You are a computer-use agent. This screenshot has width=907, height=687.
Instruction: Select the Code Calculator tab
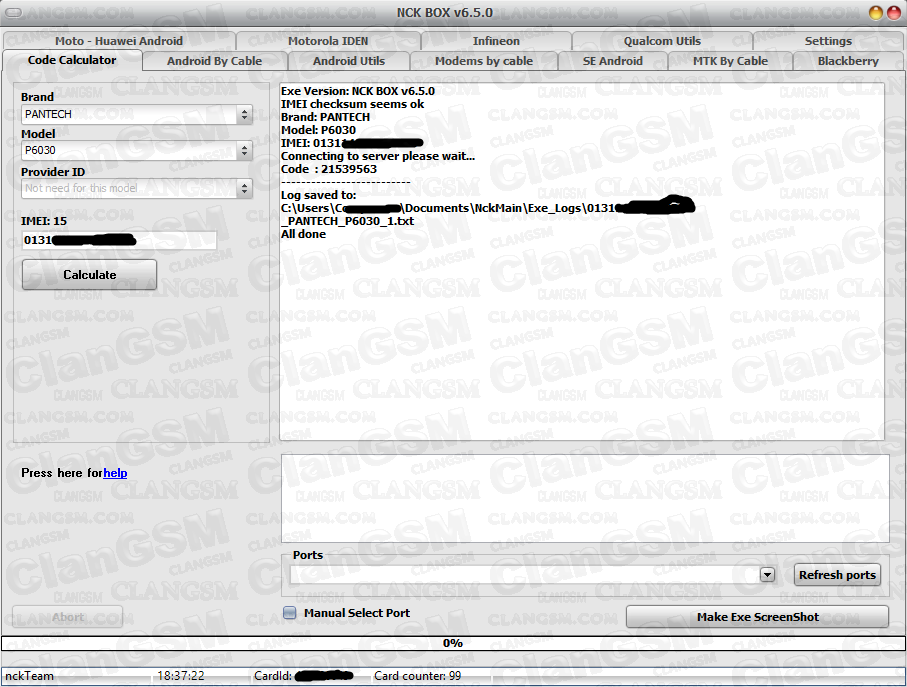click(x=72, y=60)
